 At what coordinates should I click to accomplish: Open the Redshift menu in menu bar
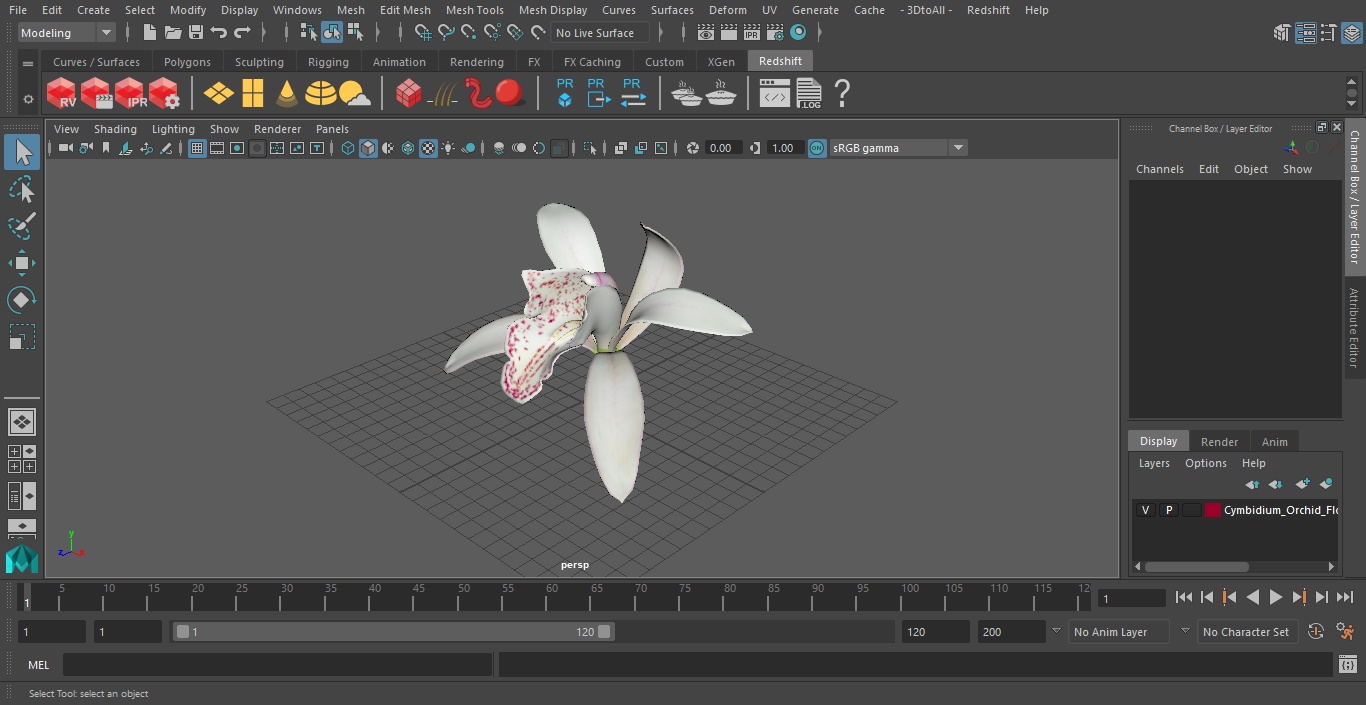coord(988,10)
